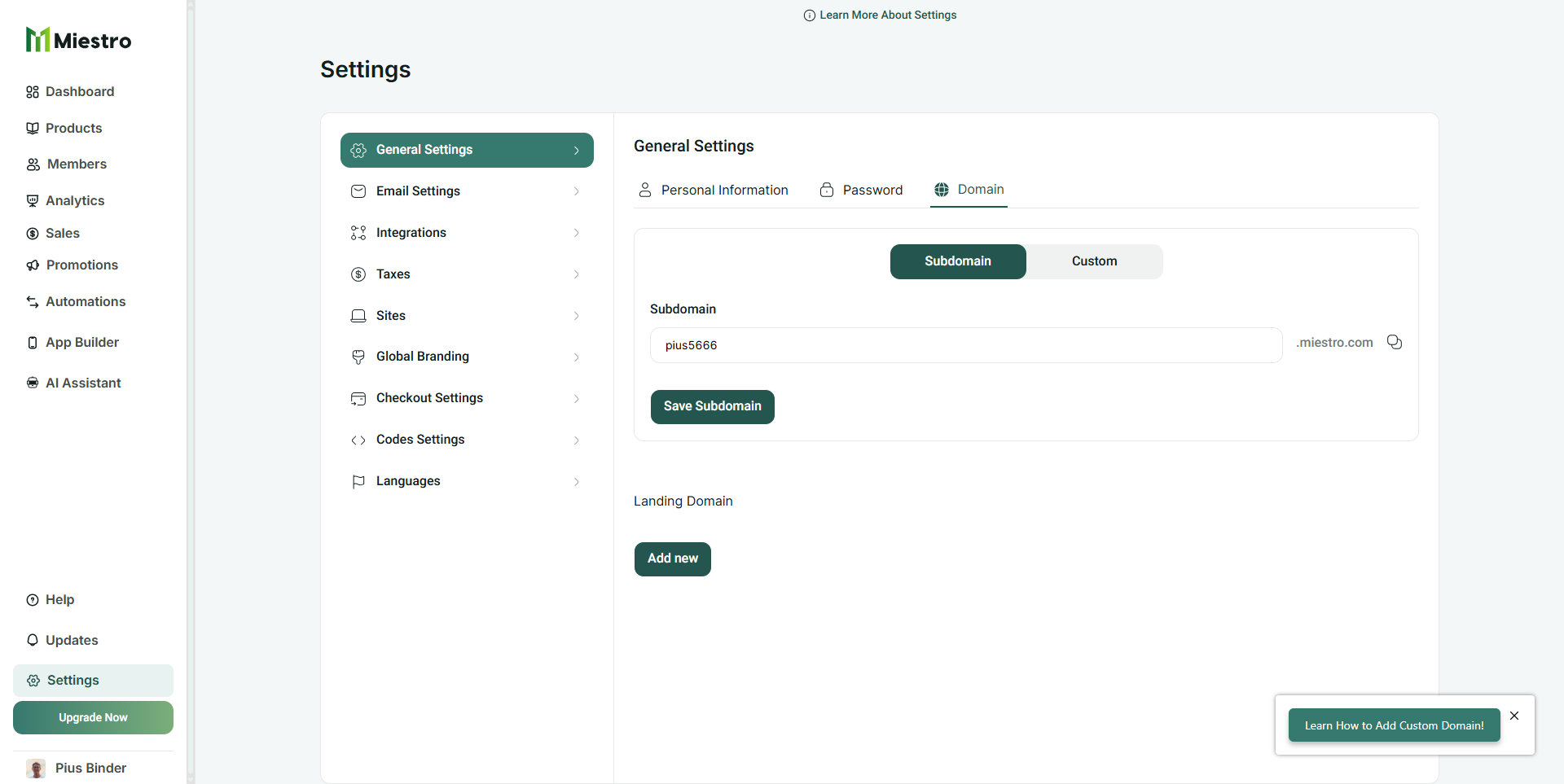Click the Miestro logo
Image resolution: width=1564 pixels, height=784 pixels.
click(x=78, y=40)
